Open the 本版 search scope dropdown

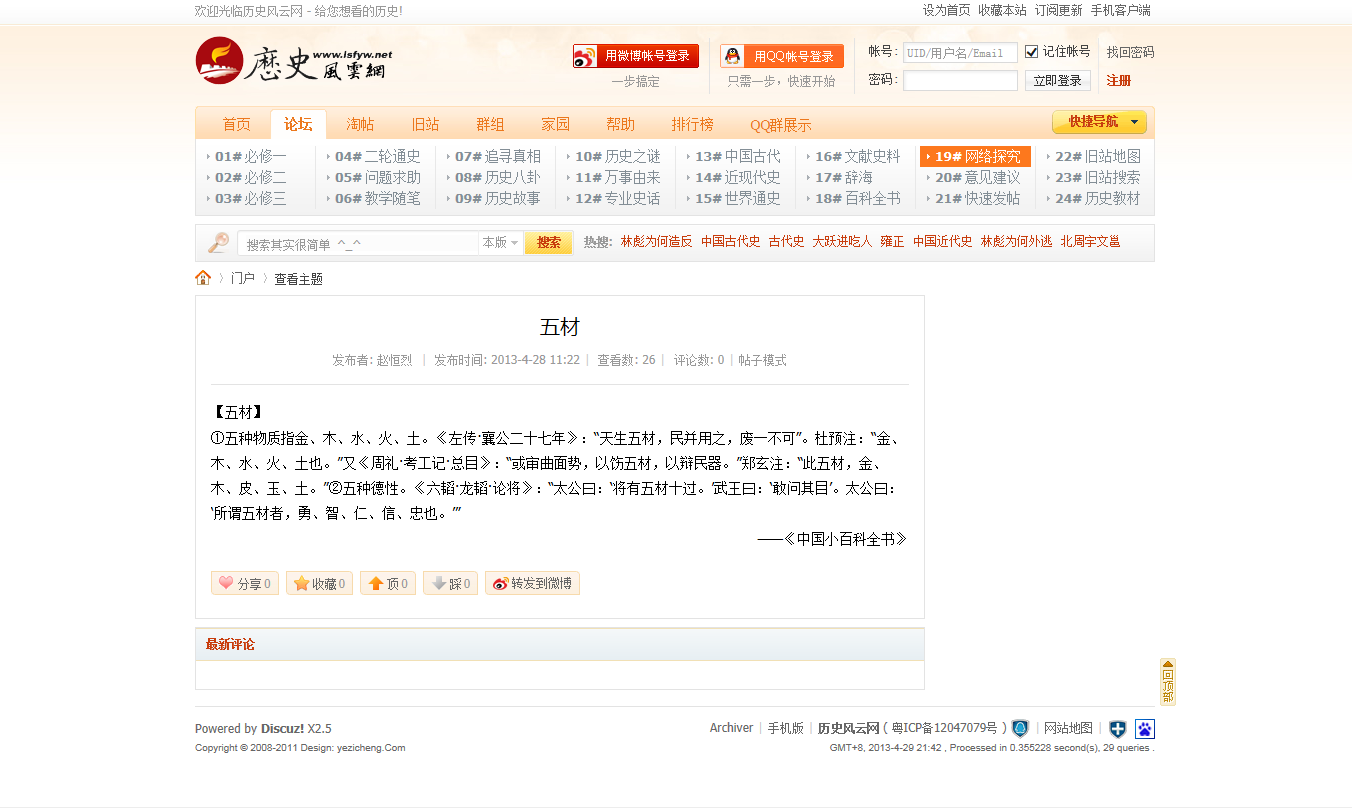(501, 243)
